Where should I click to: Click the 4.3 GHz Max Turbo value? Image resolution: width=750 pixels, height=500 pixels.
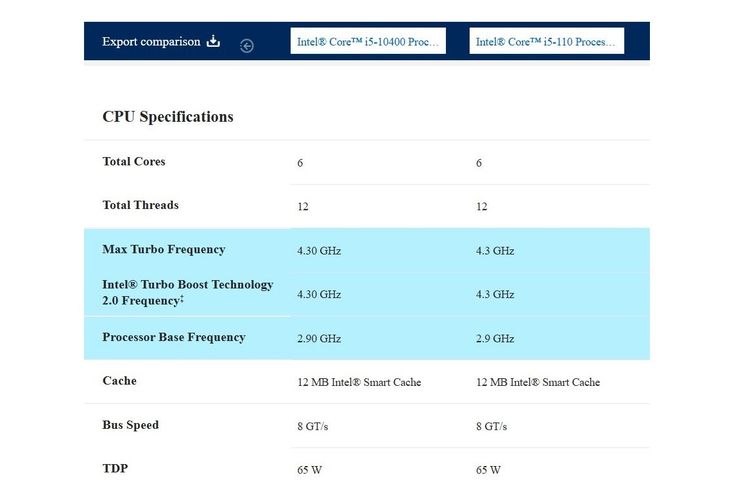pyautogui.click(x=495, y=251)
